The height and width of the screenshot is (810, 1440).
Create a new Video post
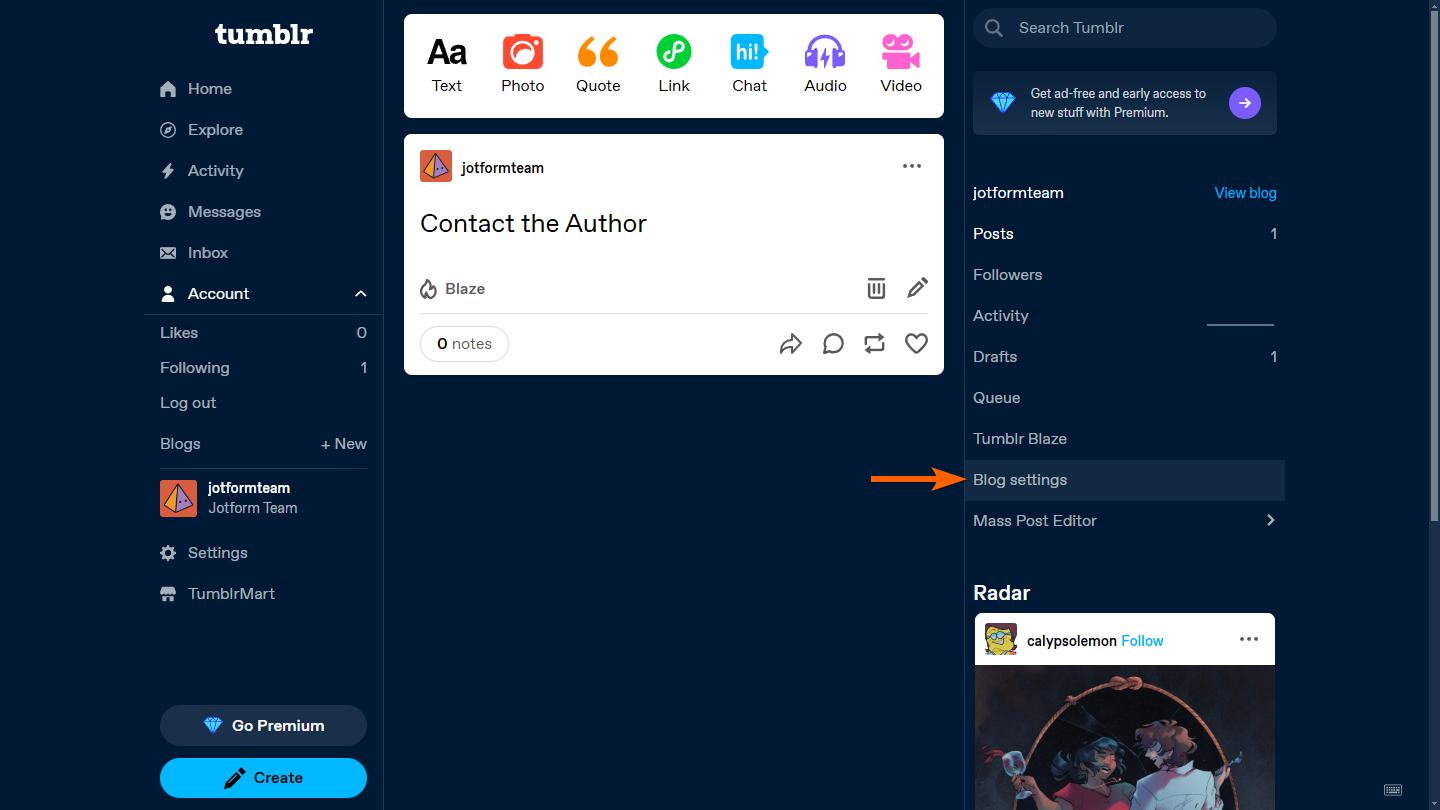[x=901, y=65]
